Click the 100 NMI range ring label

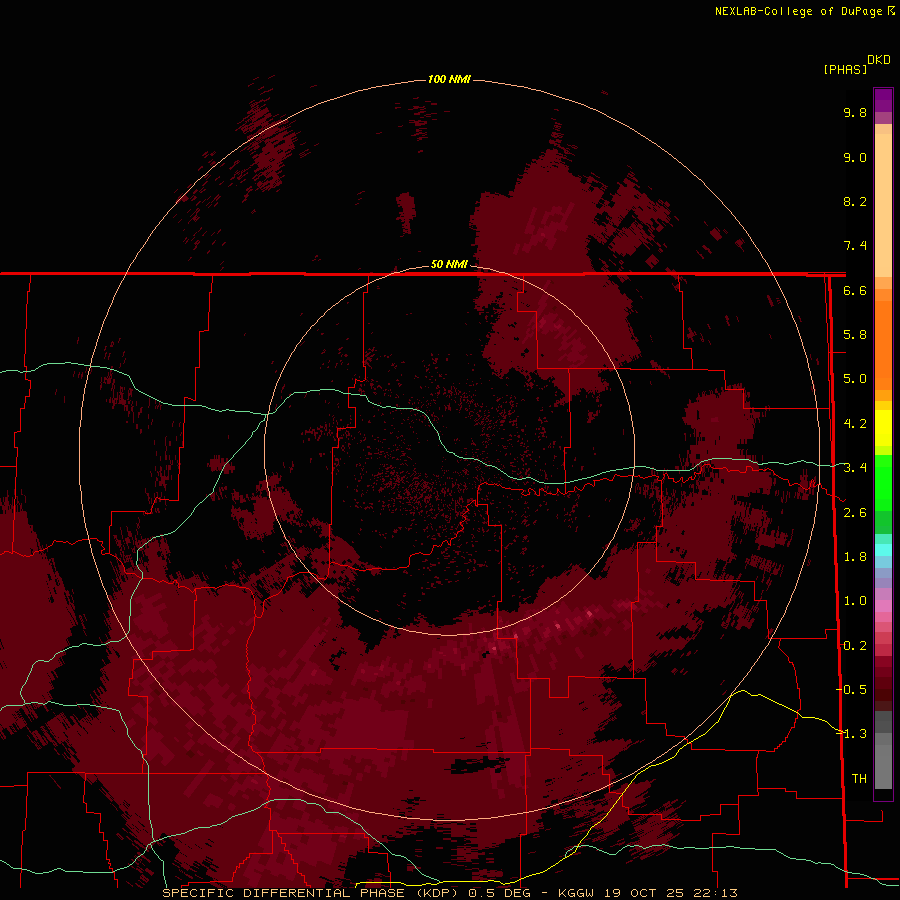click(x=449, y=79)
